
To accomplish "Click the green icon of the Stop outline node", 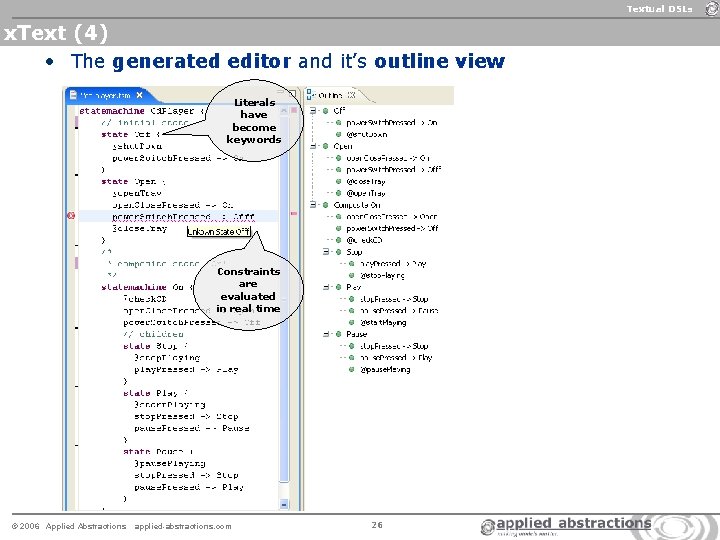I will coord(338,252).
